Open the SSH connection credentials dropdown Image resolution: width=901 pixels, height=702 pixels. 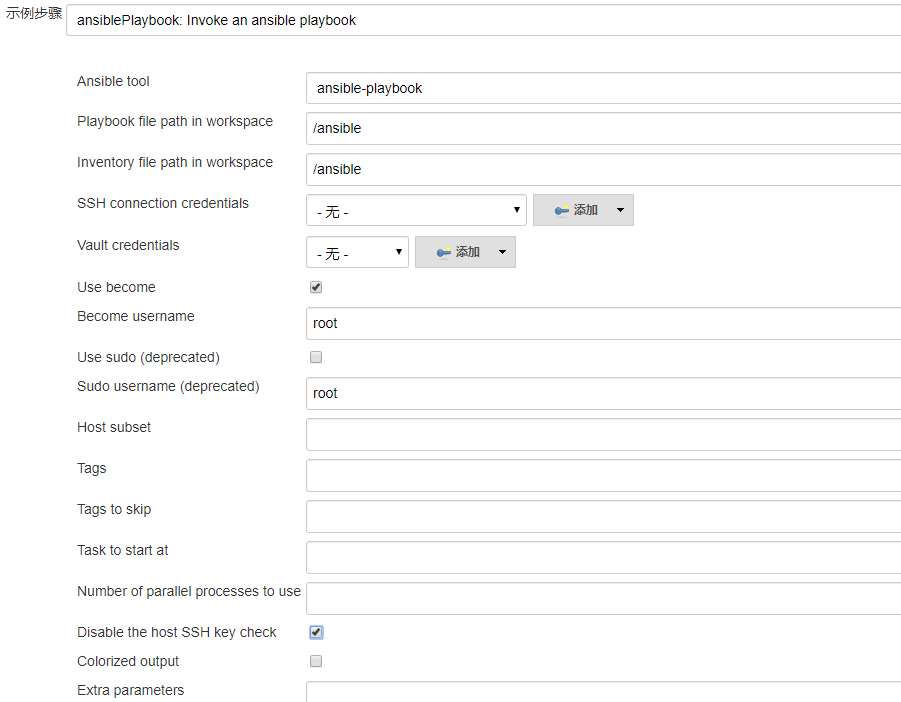tap(416, 210)
